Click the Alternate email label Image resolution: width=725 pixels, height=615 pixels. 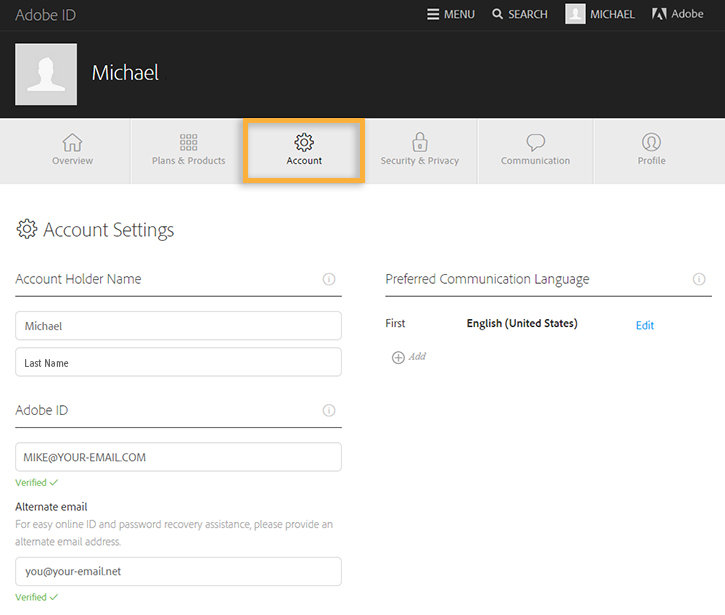tap(51, 507)
